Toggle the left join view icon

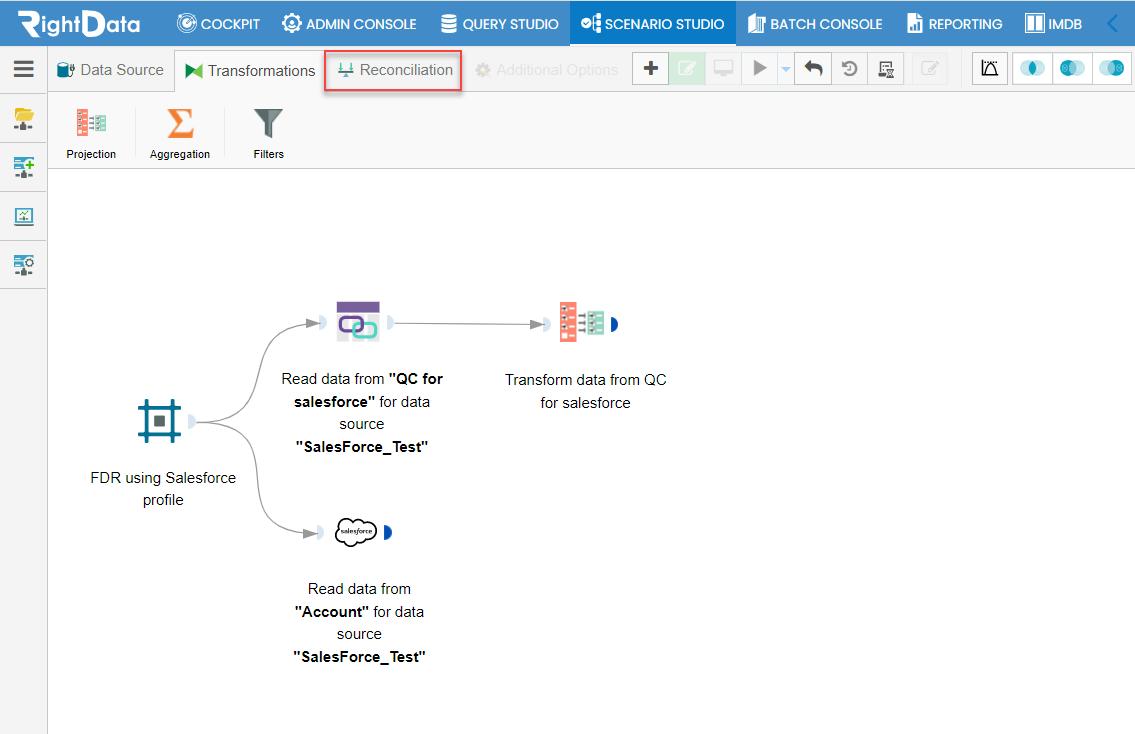pos(1032,69)
